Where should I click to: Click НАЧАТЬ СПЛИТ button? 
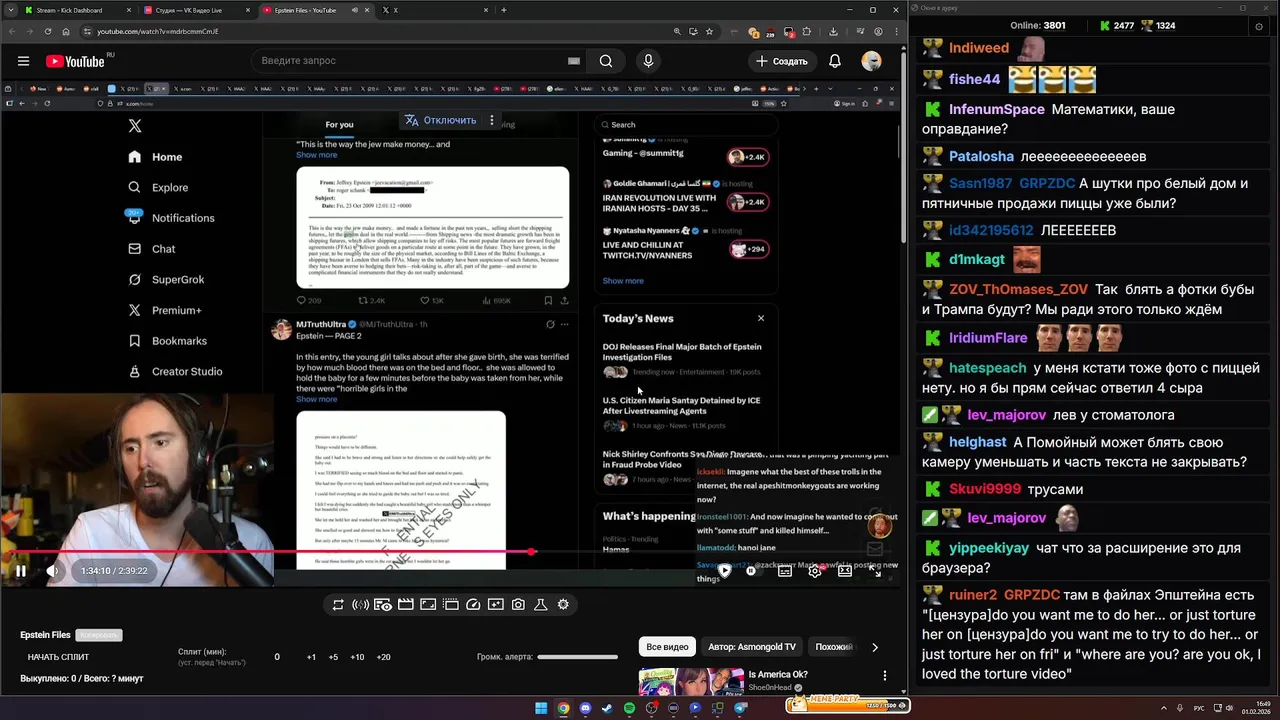coord(58,657)
